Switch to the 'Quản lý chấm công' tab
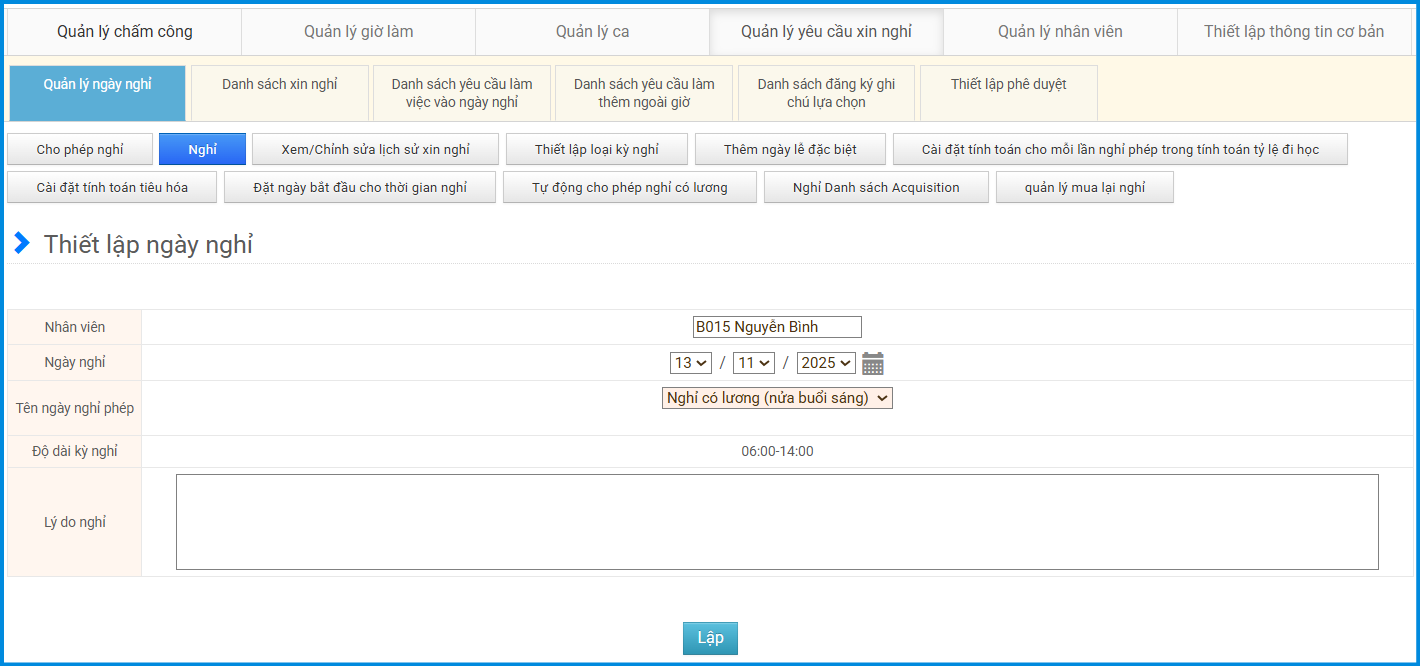The width and height of the screenshot is (1420, 666). coord(125,32)
